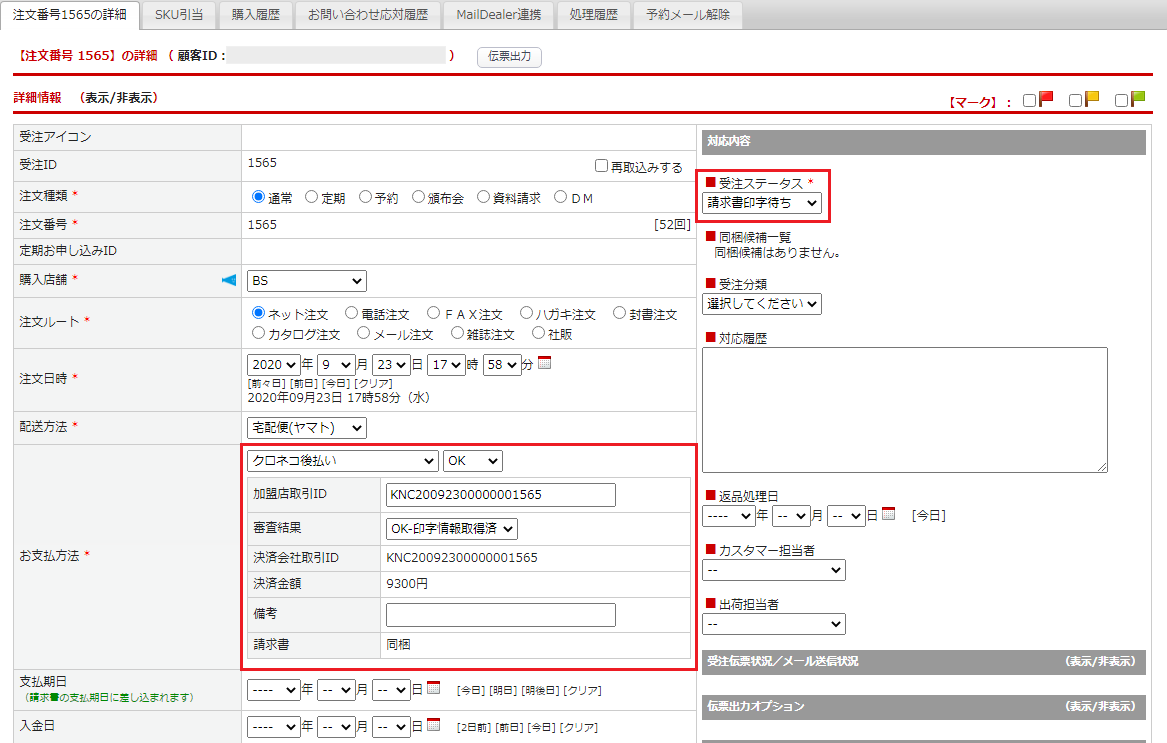
Task: Click into the 対応履歴 text area
Action: 904,409
